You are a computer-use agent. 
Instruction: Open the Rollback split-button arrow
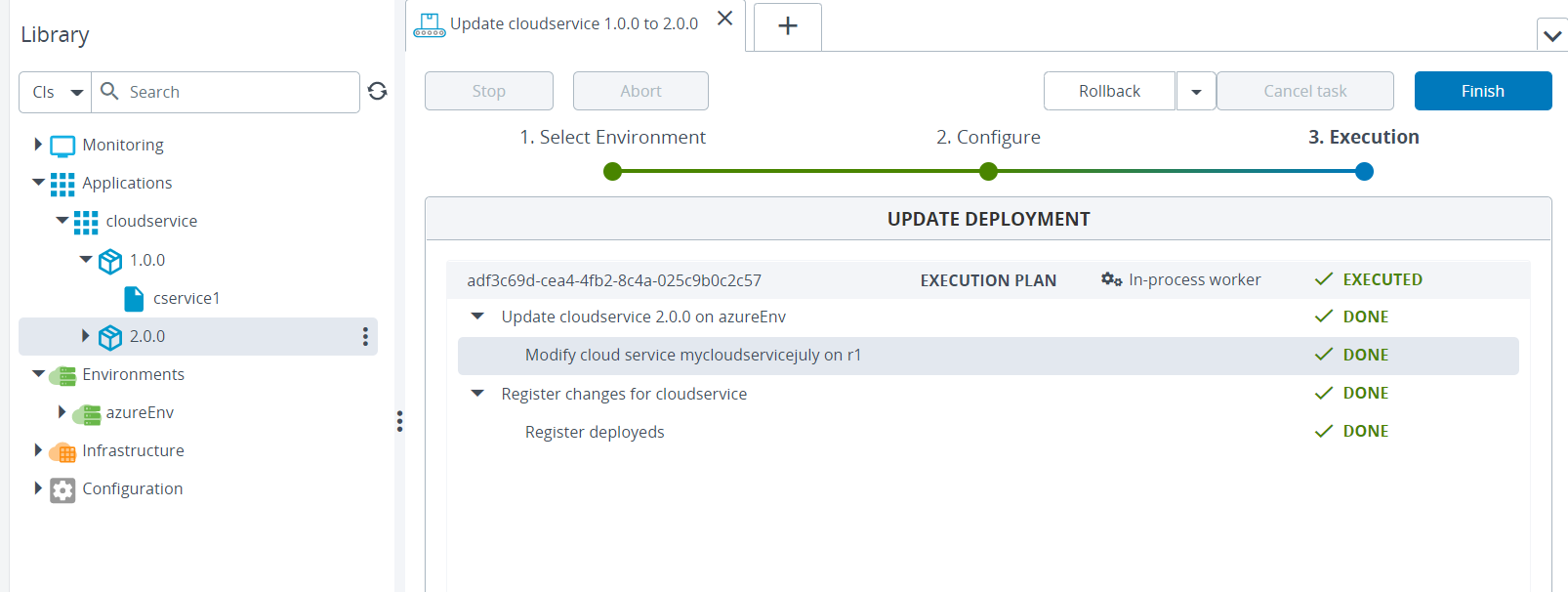[x=1196, y=91]
